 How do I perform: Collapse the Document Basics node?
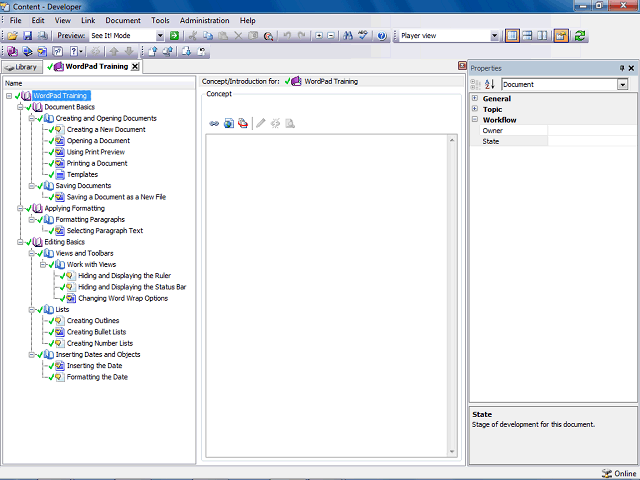pyautogui.click(x=20, y=107)
